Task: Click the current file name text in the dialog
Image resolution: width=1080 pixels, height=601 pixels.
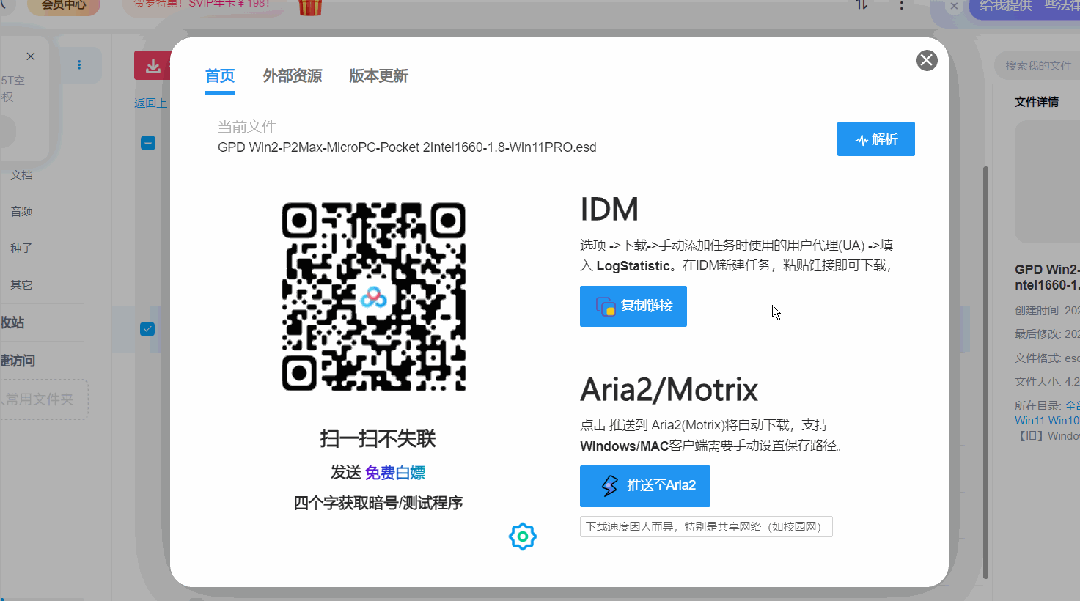Action: 407,147
